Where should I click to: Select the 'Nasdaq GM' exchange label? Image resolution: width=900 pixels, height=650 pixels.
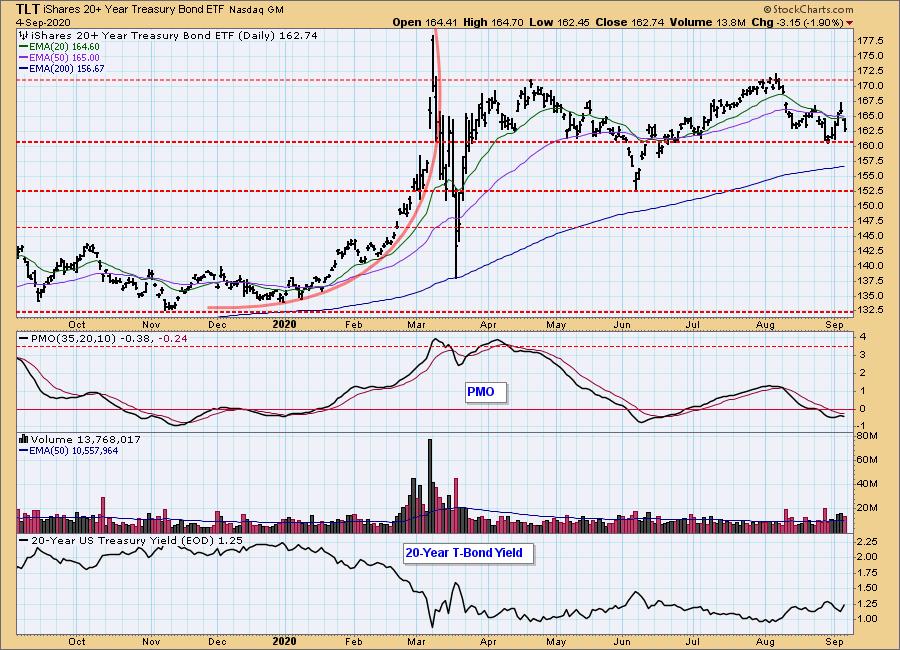(x=256, y=10)
